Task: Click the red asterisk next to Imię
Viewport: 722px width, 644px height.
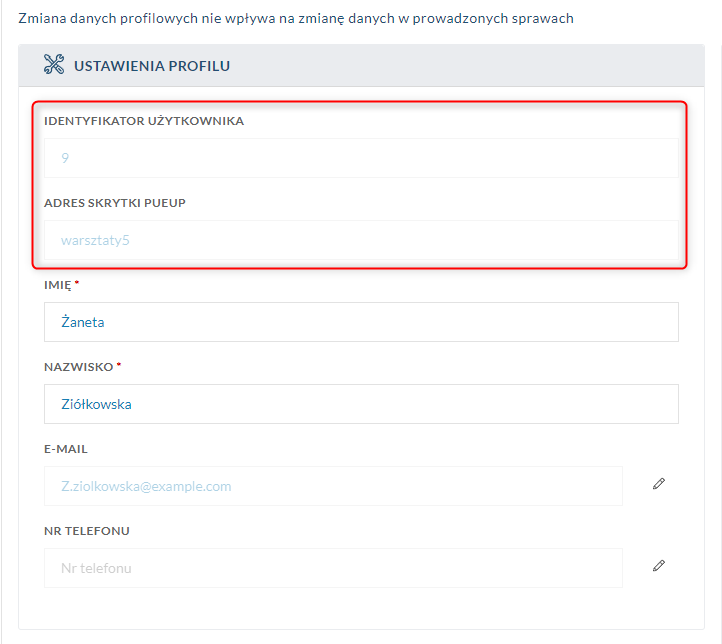Action: pyautogui.click(x=77, y=284)
